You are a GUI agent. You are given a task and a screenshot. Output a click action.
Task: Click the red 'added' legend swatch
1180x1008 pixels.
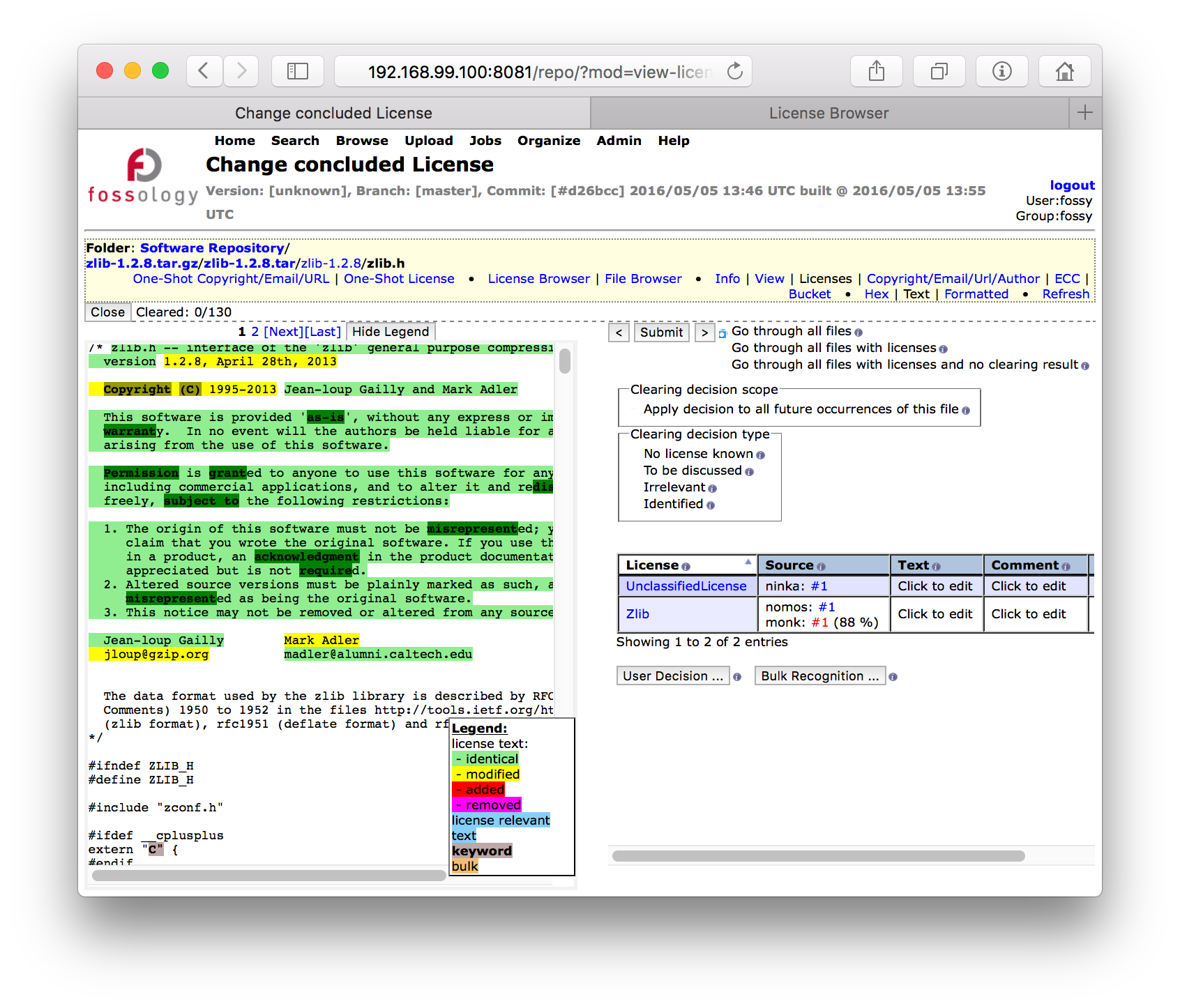(x=478, y=790)
